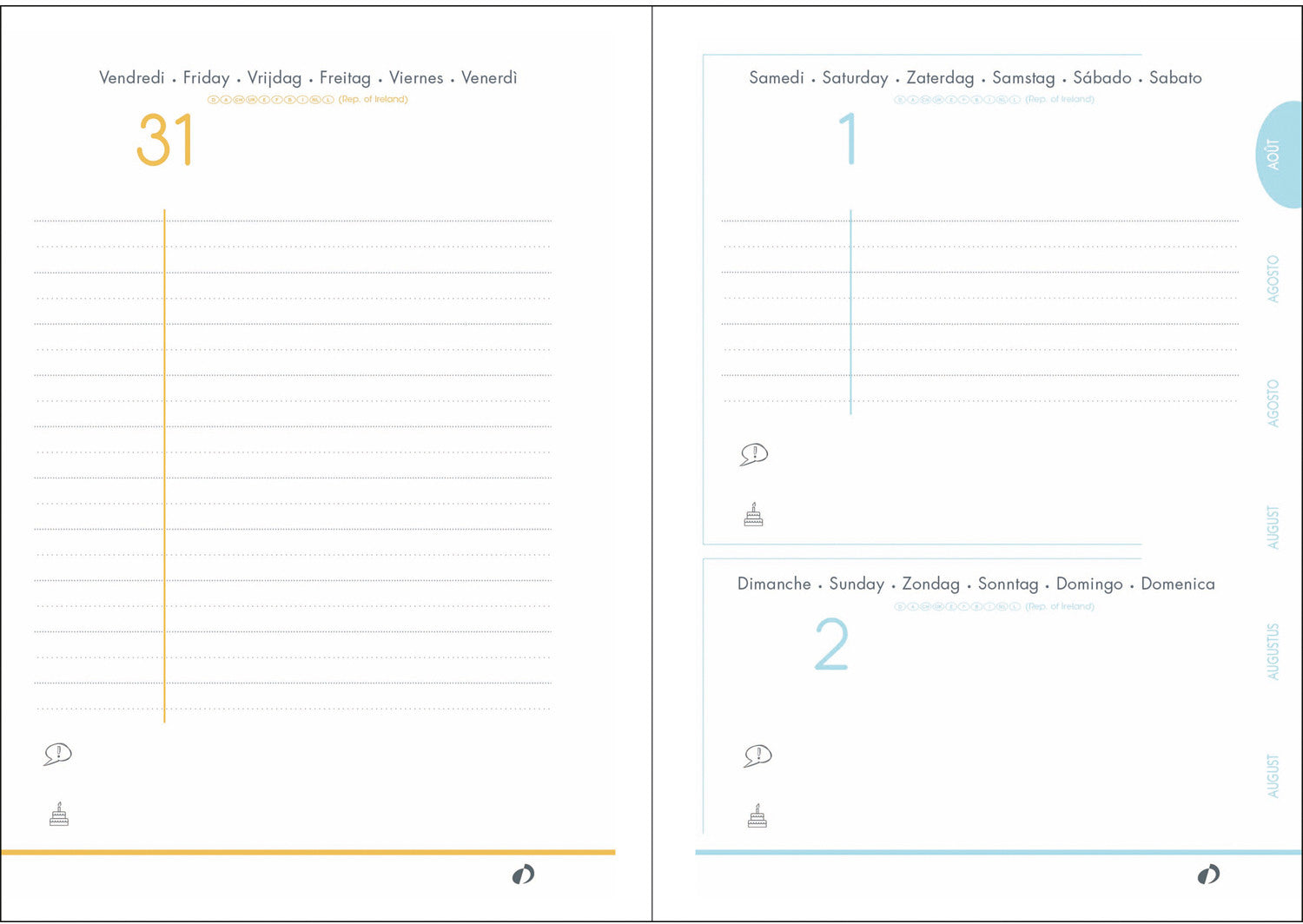The height and width of the screenshot is (924, 1303).
Task: Select the highlighted AOÛT month tab
Action: [x=1275, y=155]
